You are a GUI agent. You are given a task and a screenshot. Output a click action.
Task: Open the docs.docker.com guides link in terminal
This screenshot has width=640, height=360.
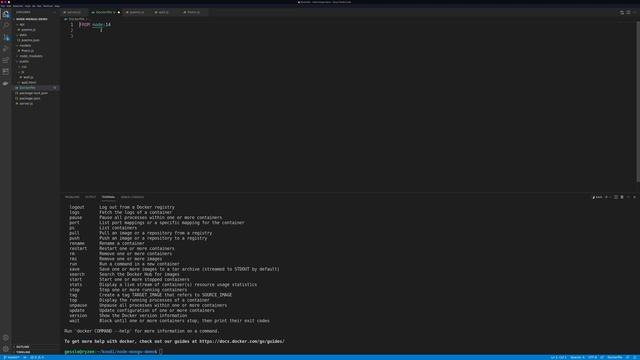(242, 341)
